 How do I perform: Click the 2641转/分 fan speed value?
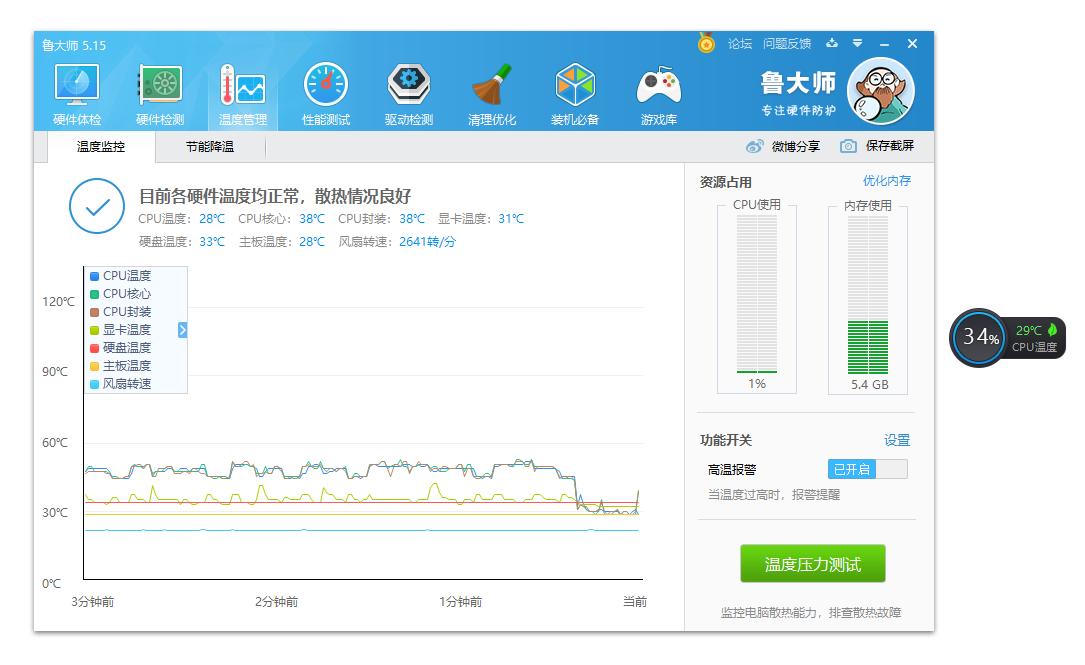427,242
